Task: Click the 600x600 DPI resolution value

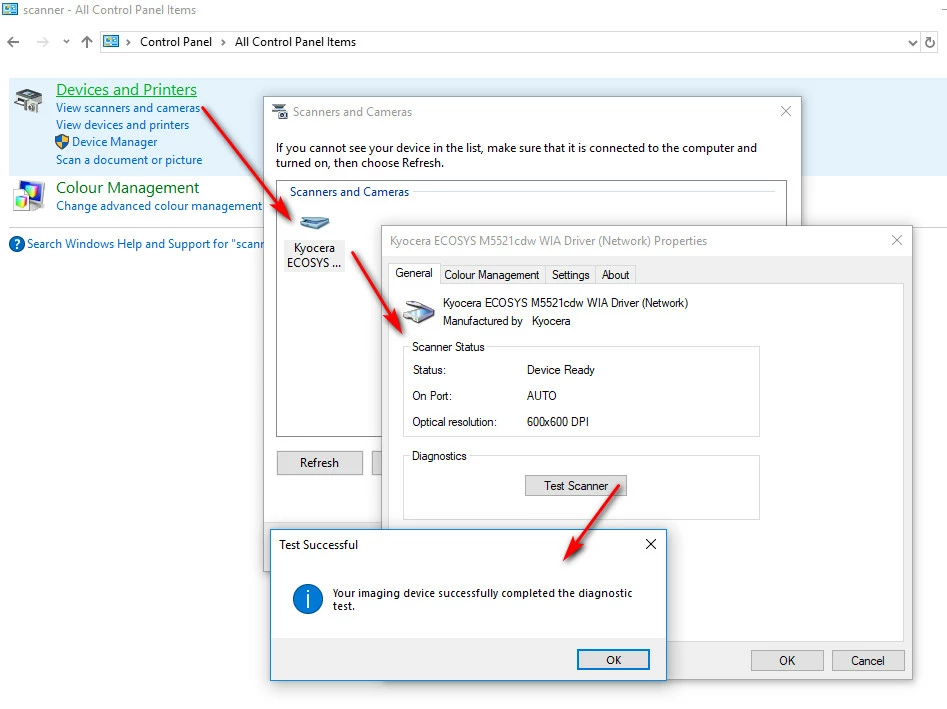Action: coord(557,422)
